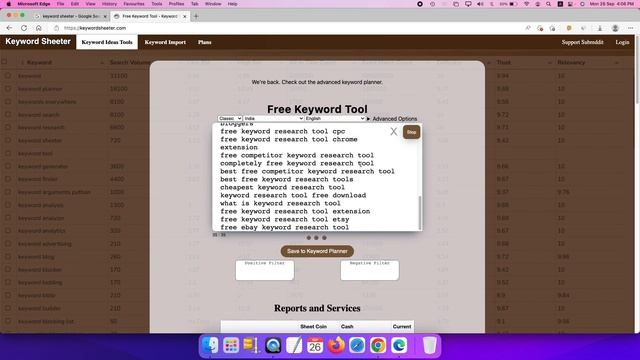Check the box for keyword advertising row

tap(8, 244)
